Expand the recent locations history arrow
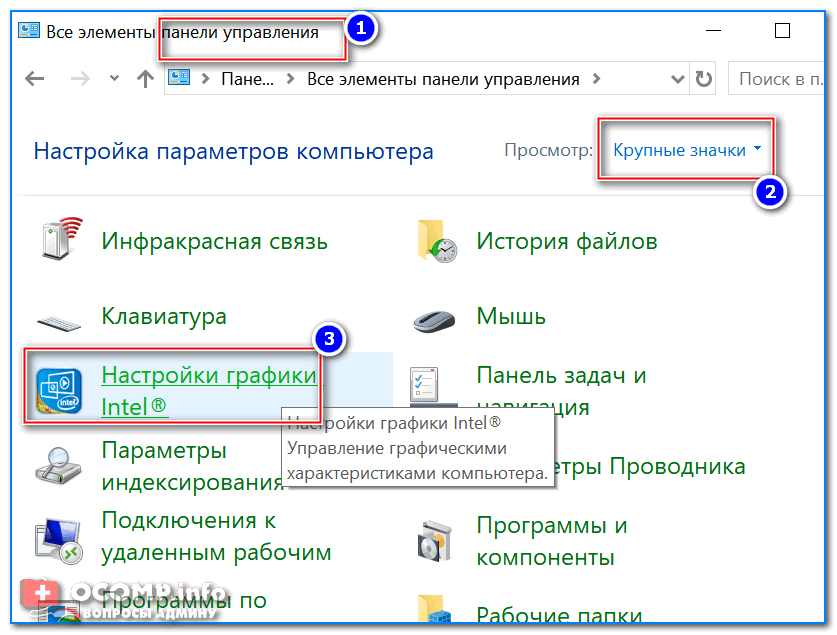 (114, 79)
